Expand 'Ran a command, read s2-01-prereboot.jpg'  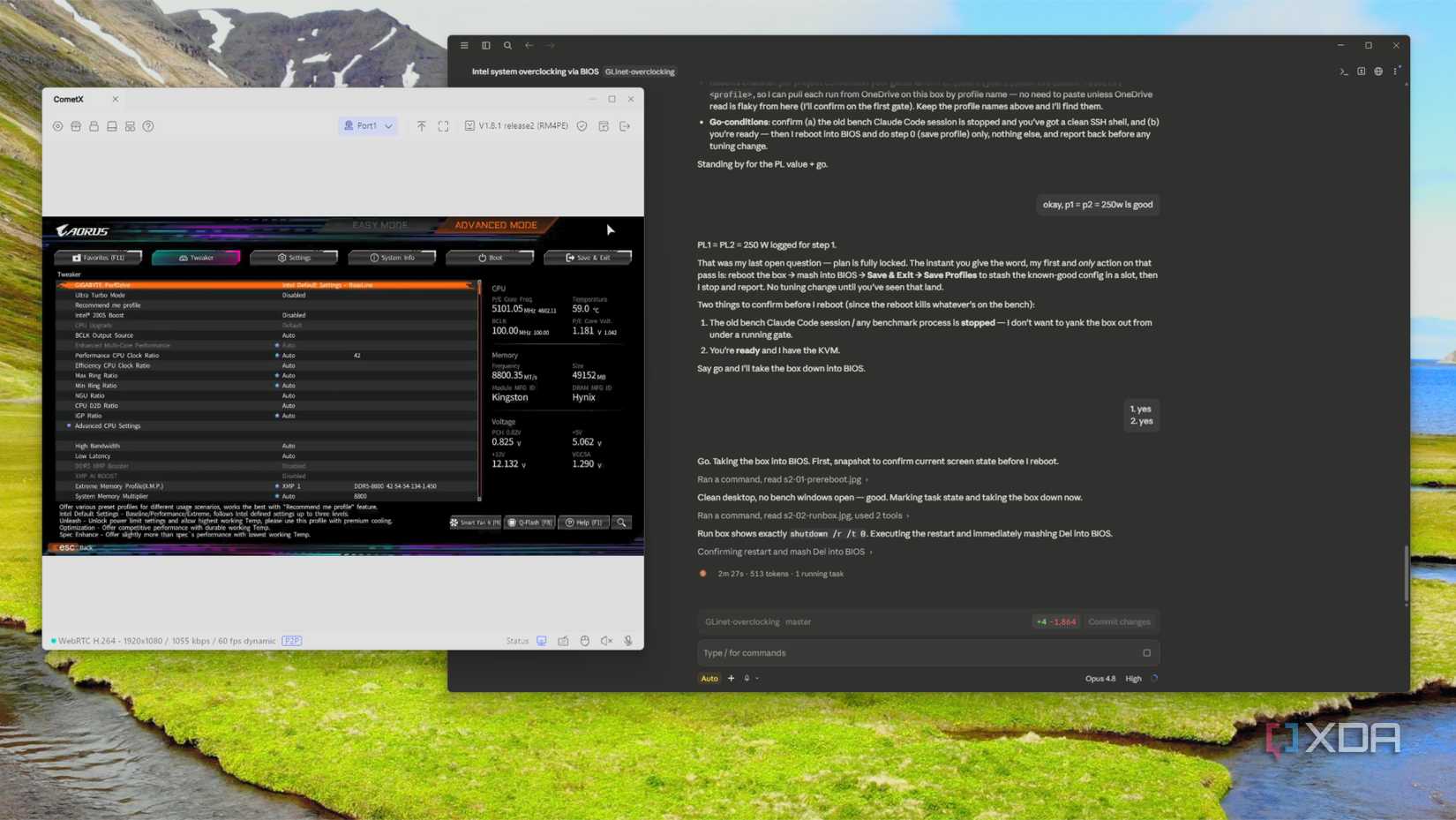coord(782,479)
